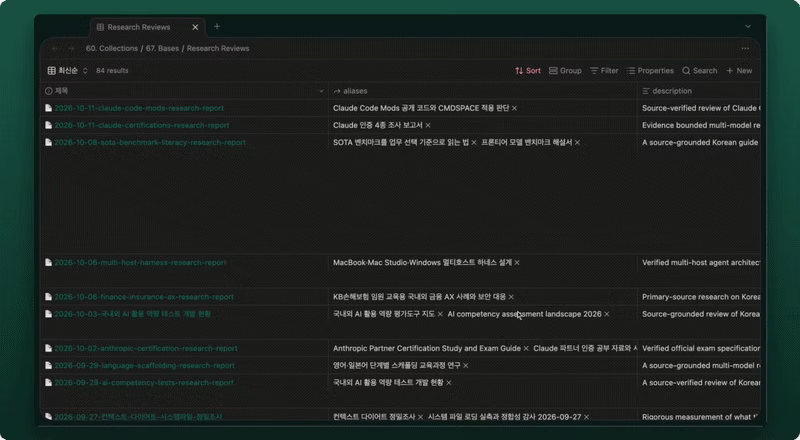The height and width of the screenshot is (440, 800).
Task: Open 2026-10-02-anthropic-certification-research-report note
Action: 146,349
